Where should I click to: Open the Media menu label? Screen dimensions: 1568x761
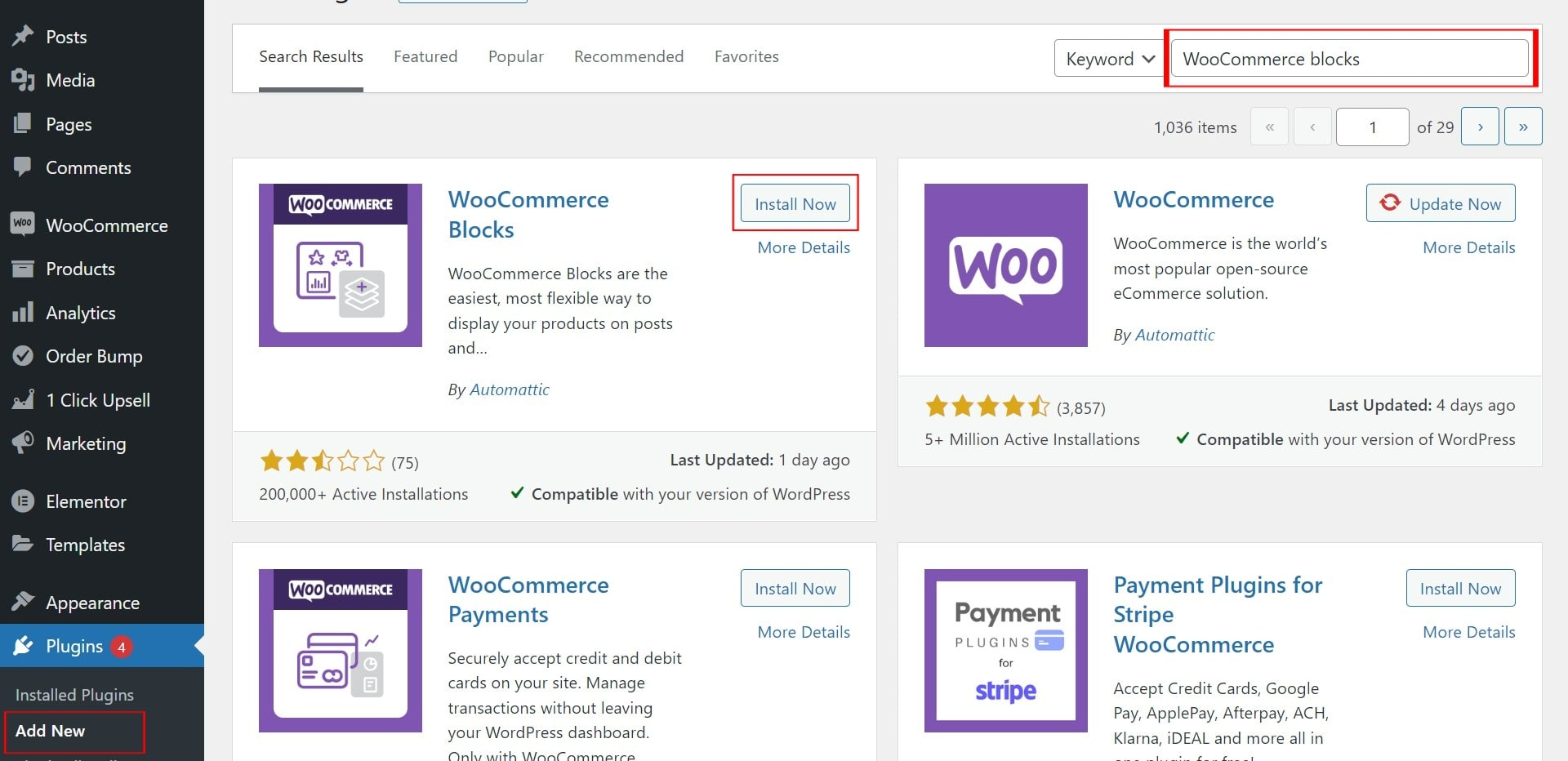coord(70,80)
